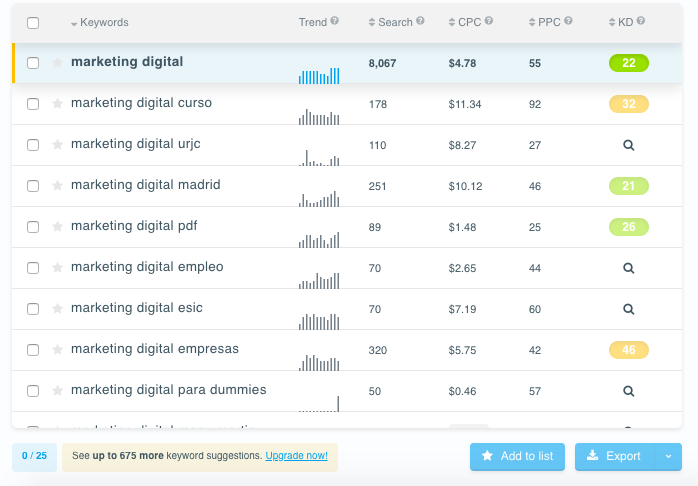Star the 'marketing digital empresas' keyword

click(x=57, y=350)
